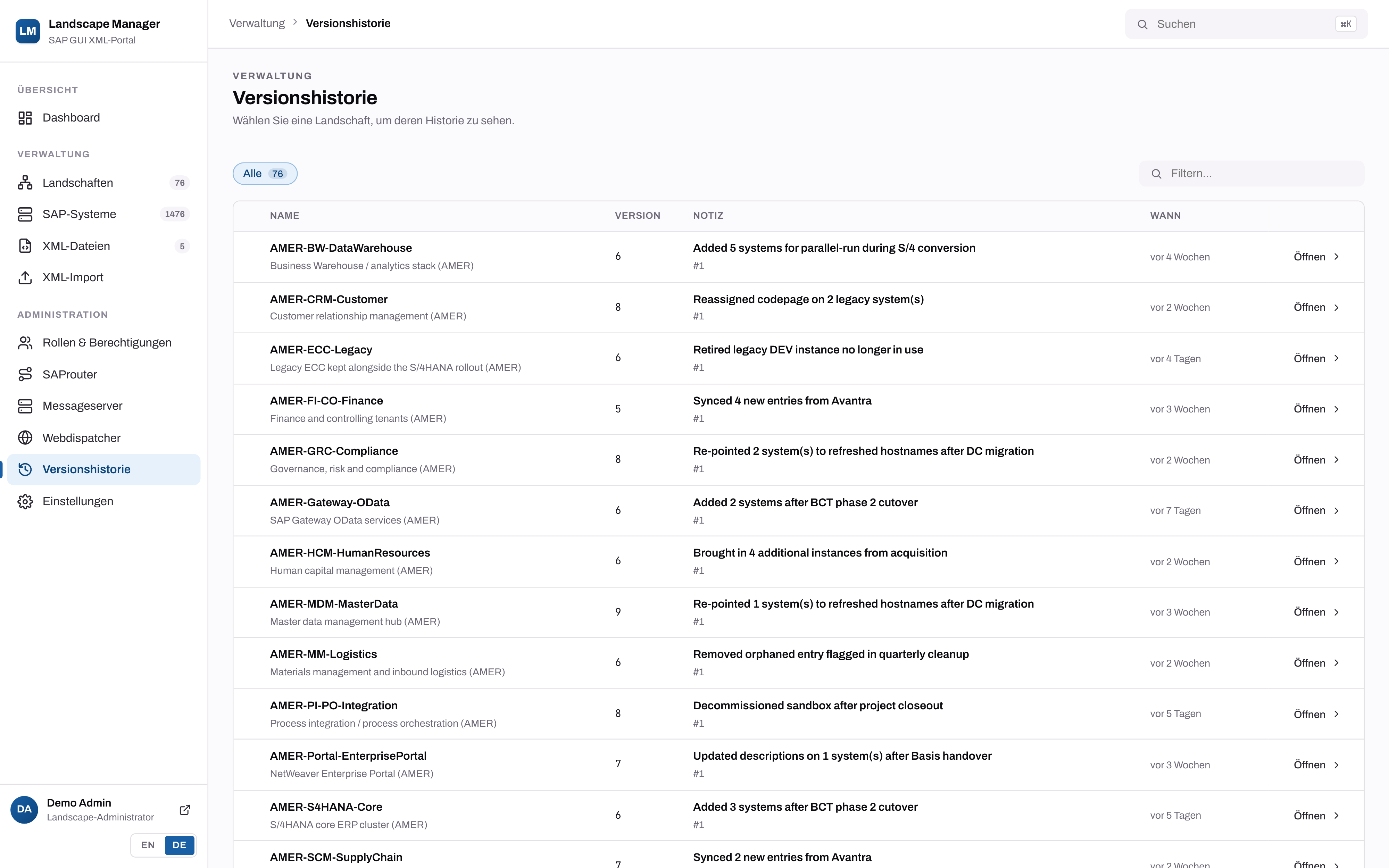Click the external link icon beside Demo Admin
Viewport: 1389px width, 868px height.
tap(185, 809)
